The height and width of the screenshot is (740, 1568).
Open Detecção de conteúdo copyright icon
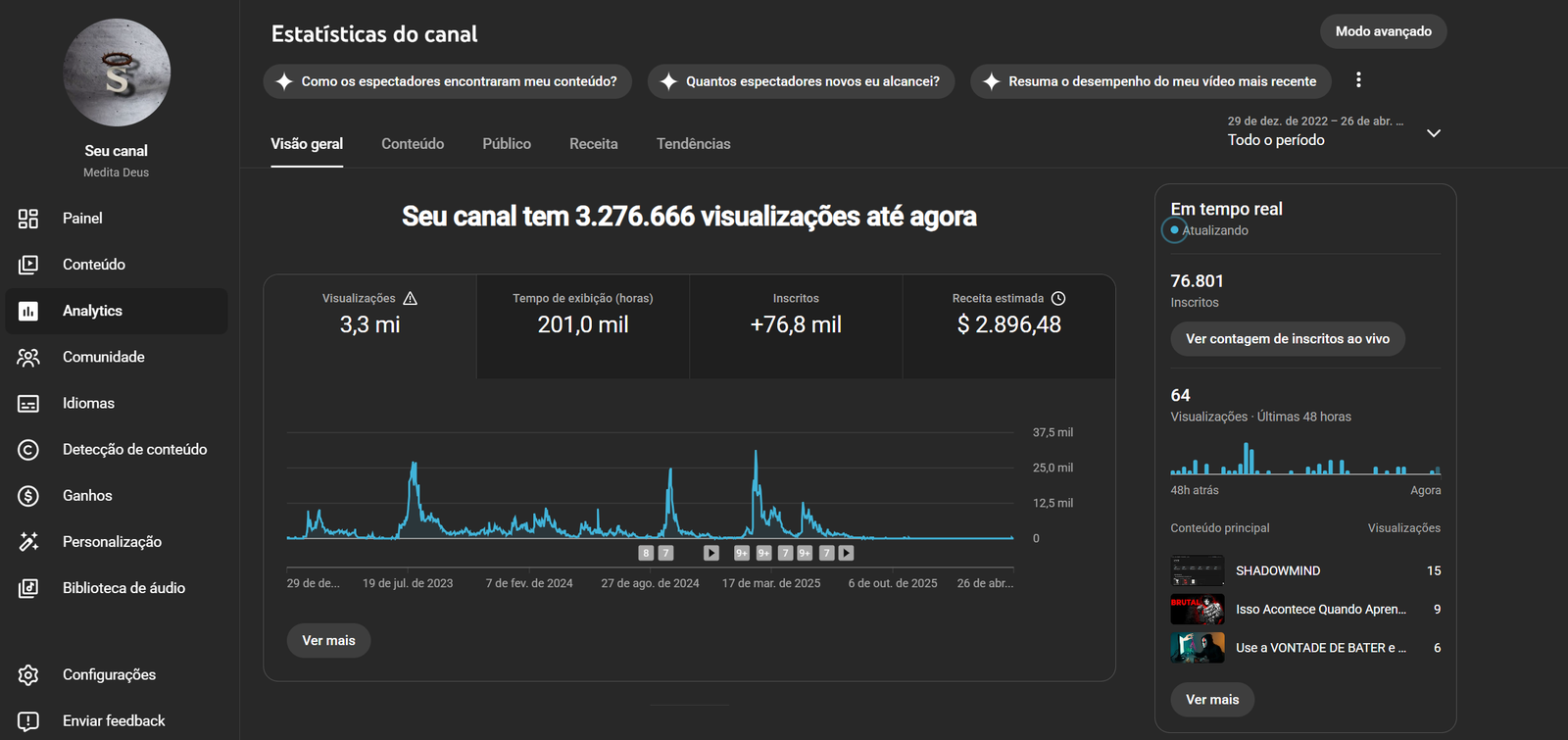click(x=28, y=450)
